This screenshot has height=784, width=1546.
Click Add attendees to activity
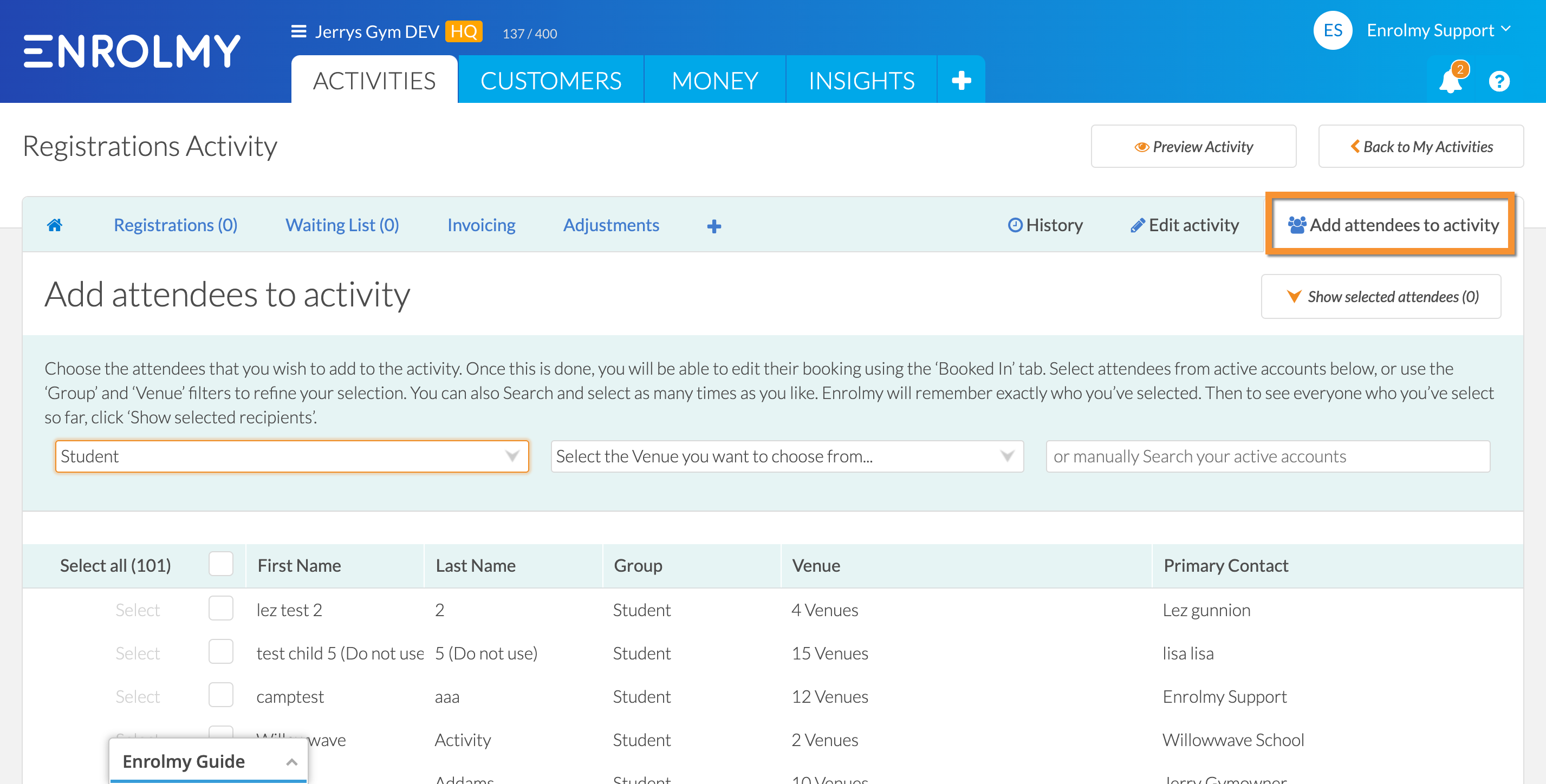tap(1393, 225)
